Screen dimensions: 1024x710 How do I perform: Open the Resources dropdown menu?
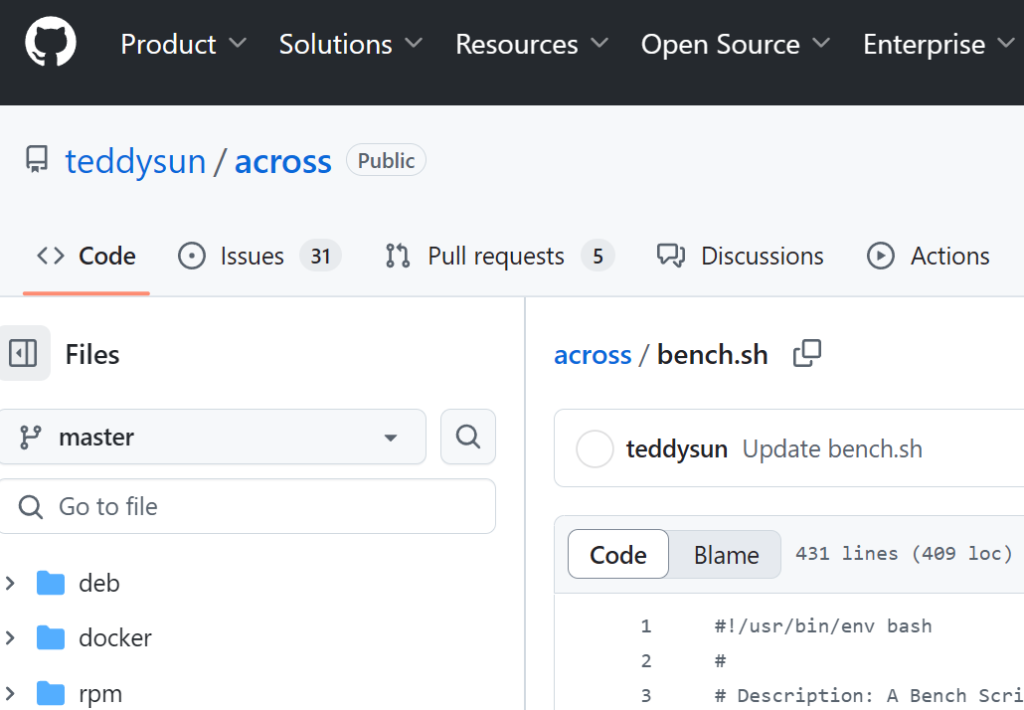[532, 44]
